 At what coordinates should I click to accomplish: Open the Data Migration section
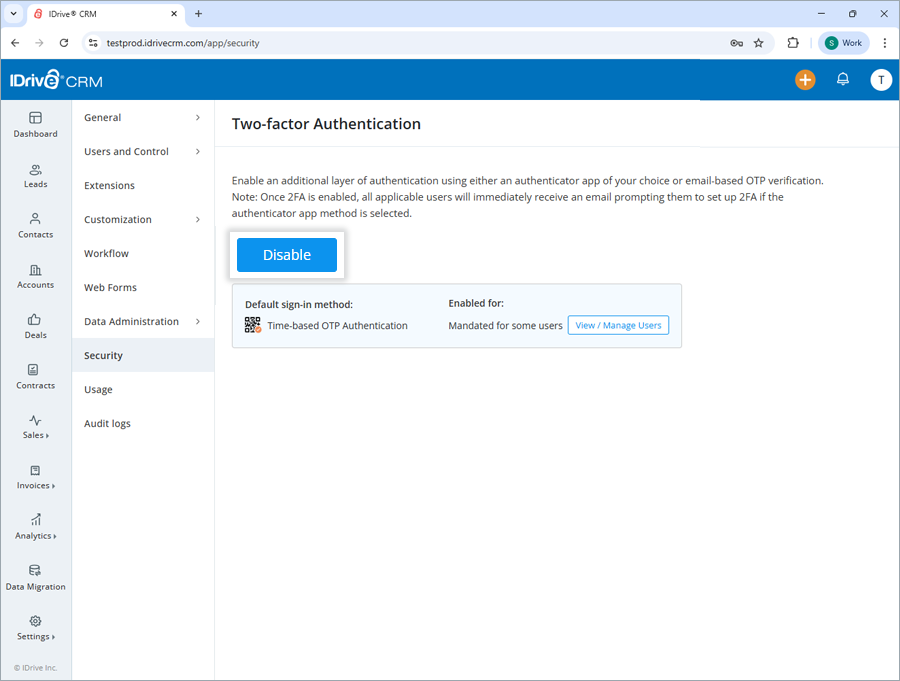[35, 578]
